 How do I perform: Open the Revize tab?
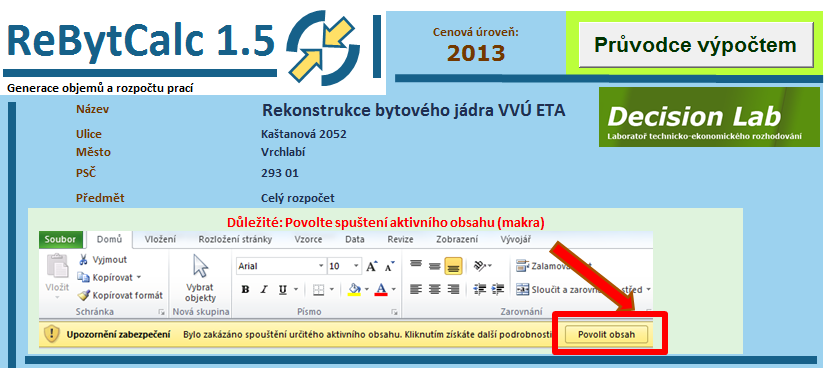400,239
